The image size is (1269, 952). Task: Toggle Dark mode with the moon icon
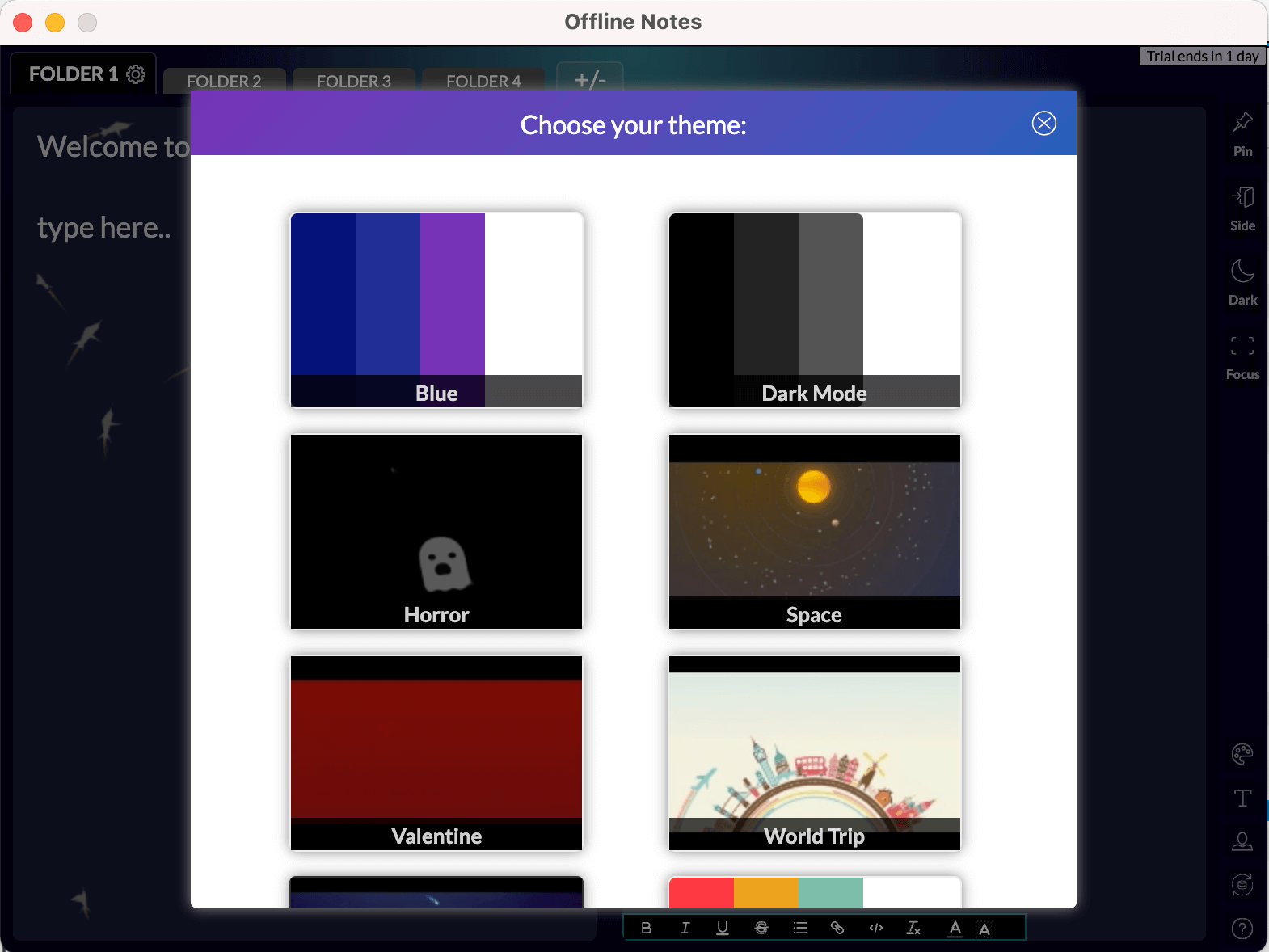tap(1242, 283)
